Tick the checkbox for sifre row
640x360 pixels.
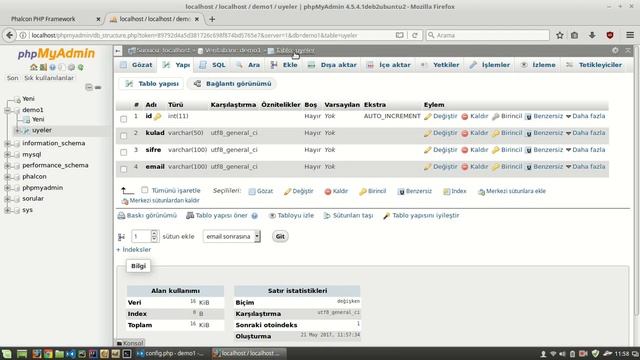[124, 152]
